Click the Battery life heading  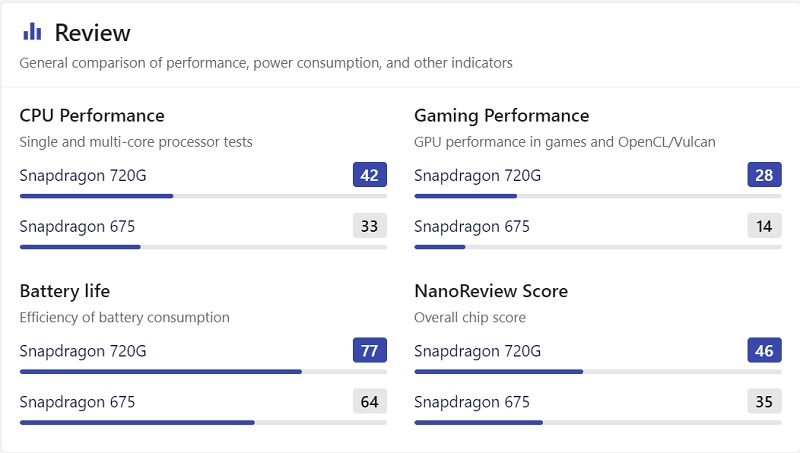click(x=65, y=292)
